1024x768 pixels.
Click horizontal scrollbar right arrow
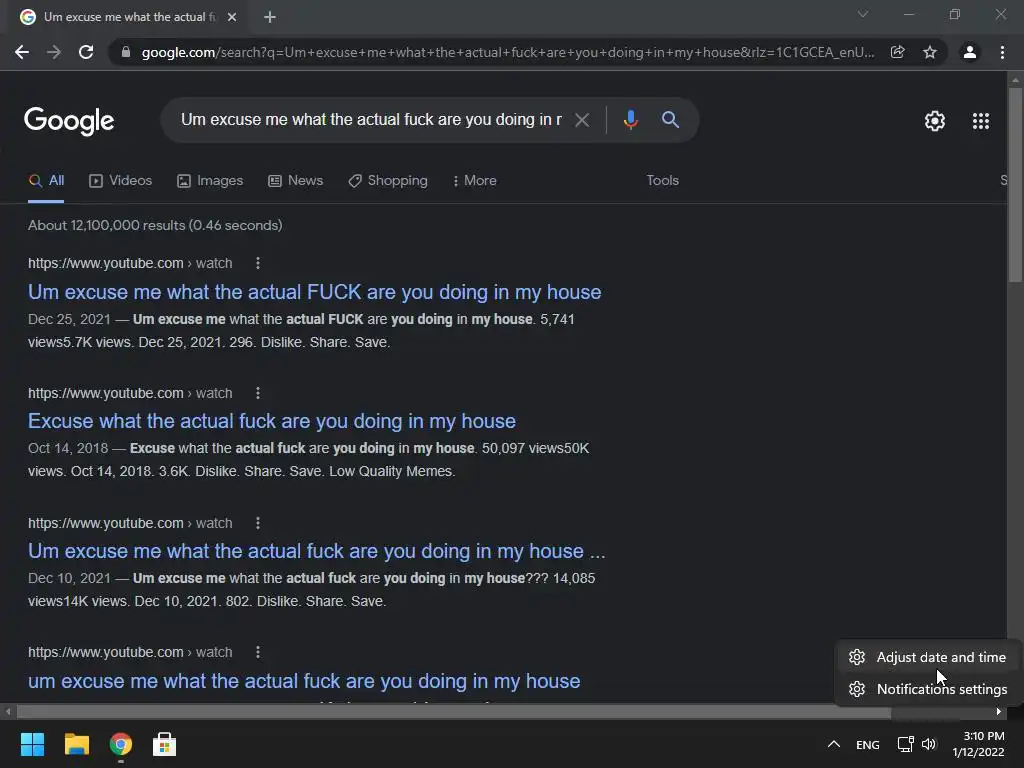(999, 712)
